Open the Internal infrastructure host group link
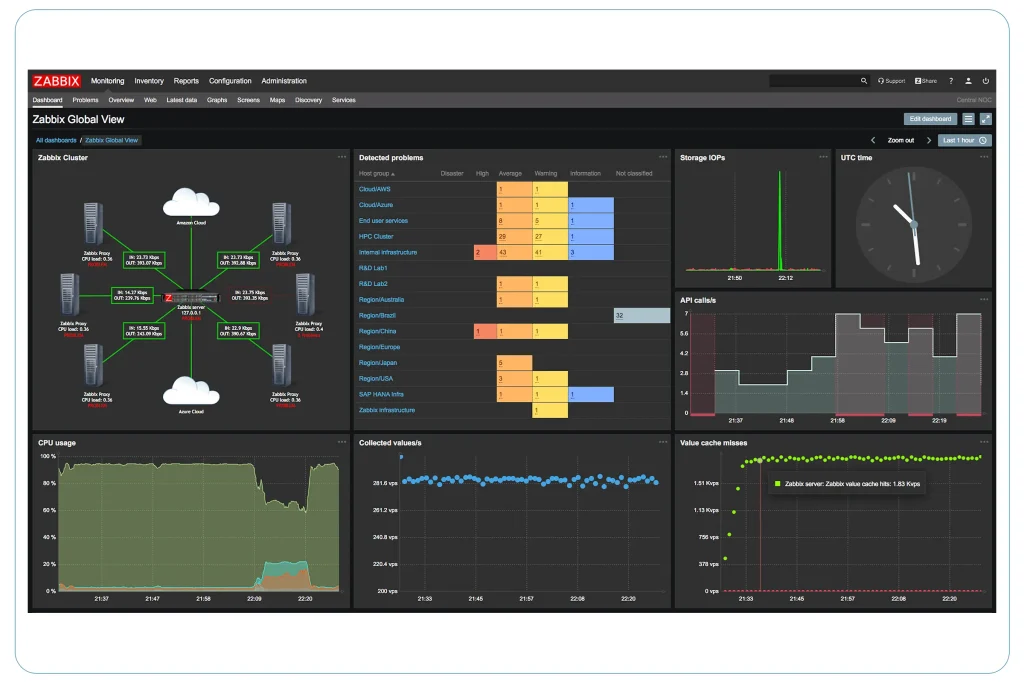The image size is (1024, 683). click(388, 252)
